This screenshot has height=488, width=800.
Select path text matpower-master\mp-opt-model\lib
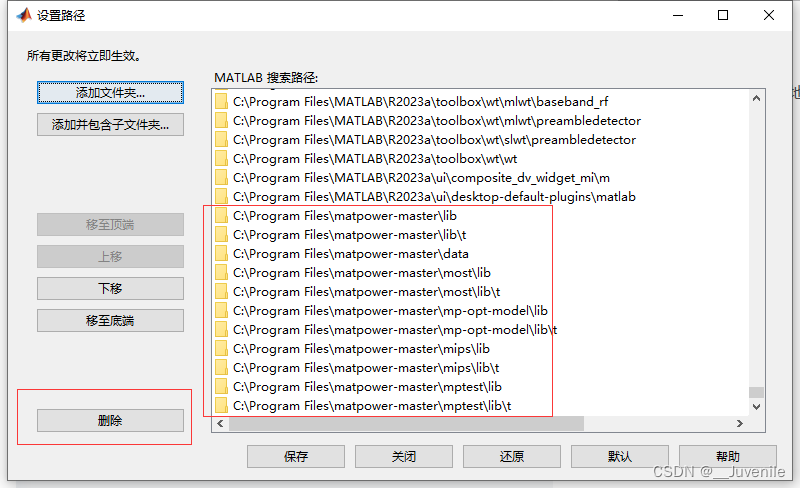click(x=390, y=311)
